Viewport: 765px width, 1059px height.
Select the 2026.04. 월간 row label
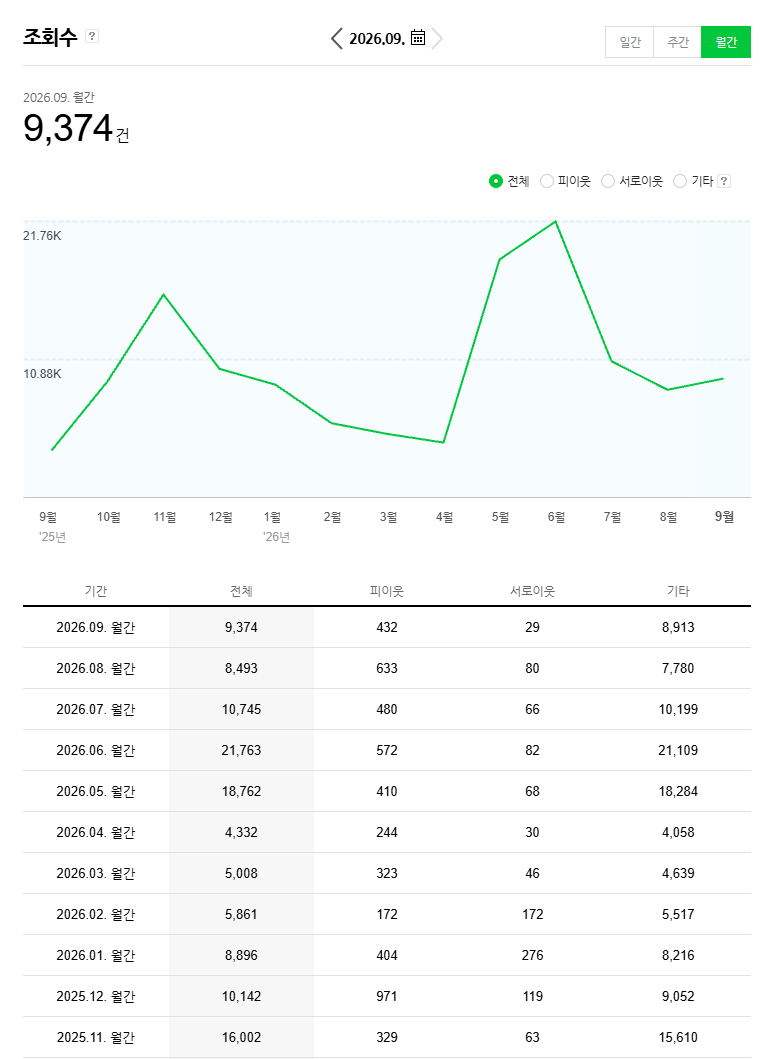96,833
